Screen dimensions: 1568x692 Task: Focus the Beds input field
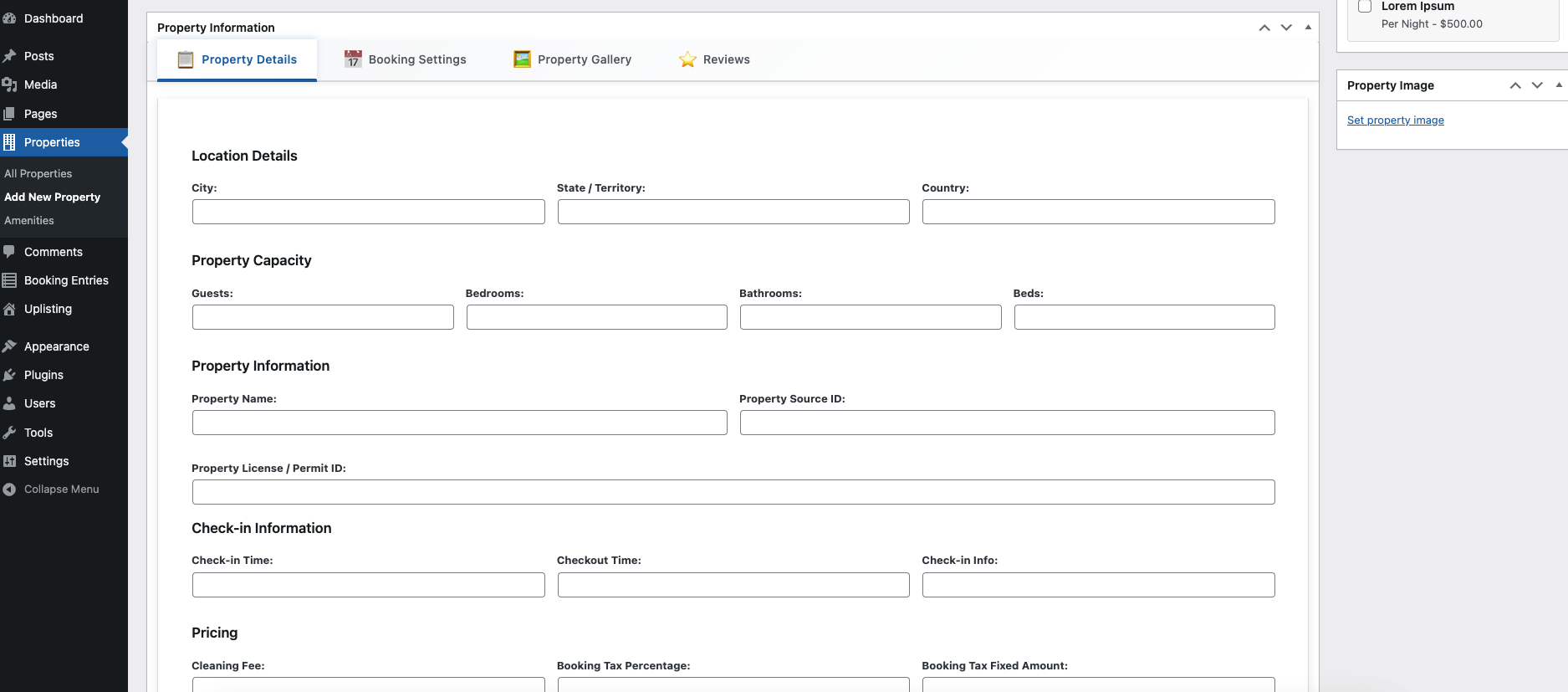[1144, 317]
